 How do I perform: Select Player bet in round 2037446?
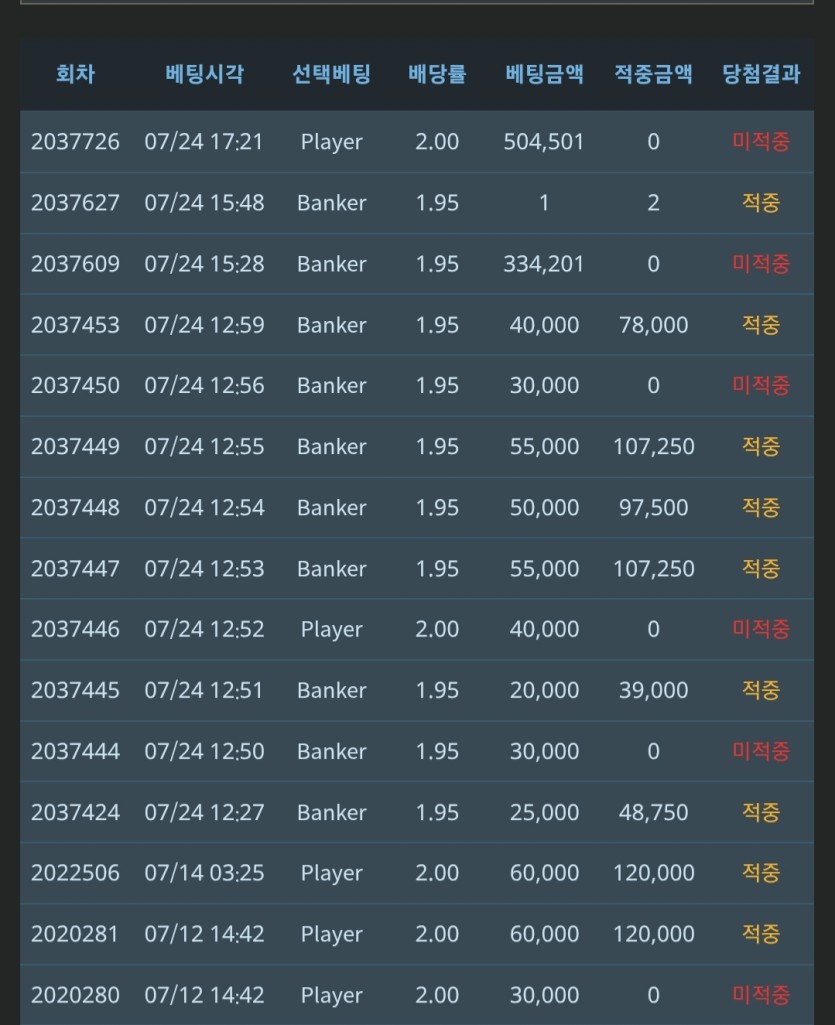pyautogui.click(x=332, y=630)
